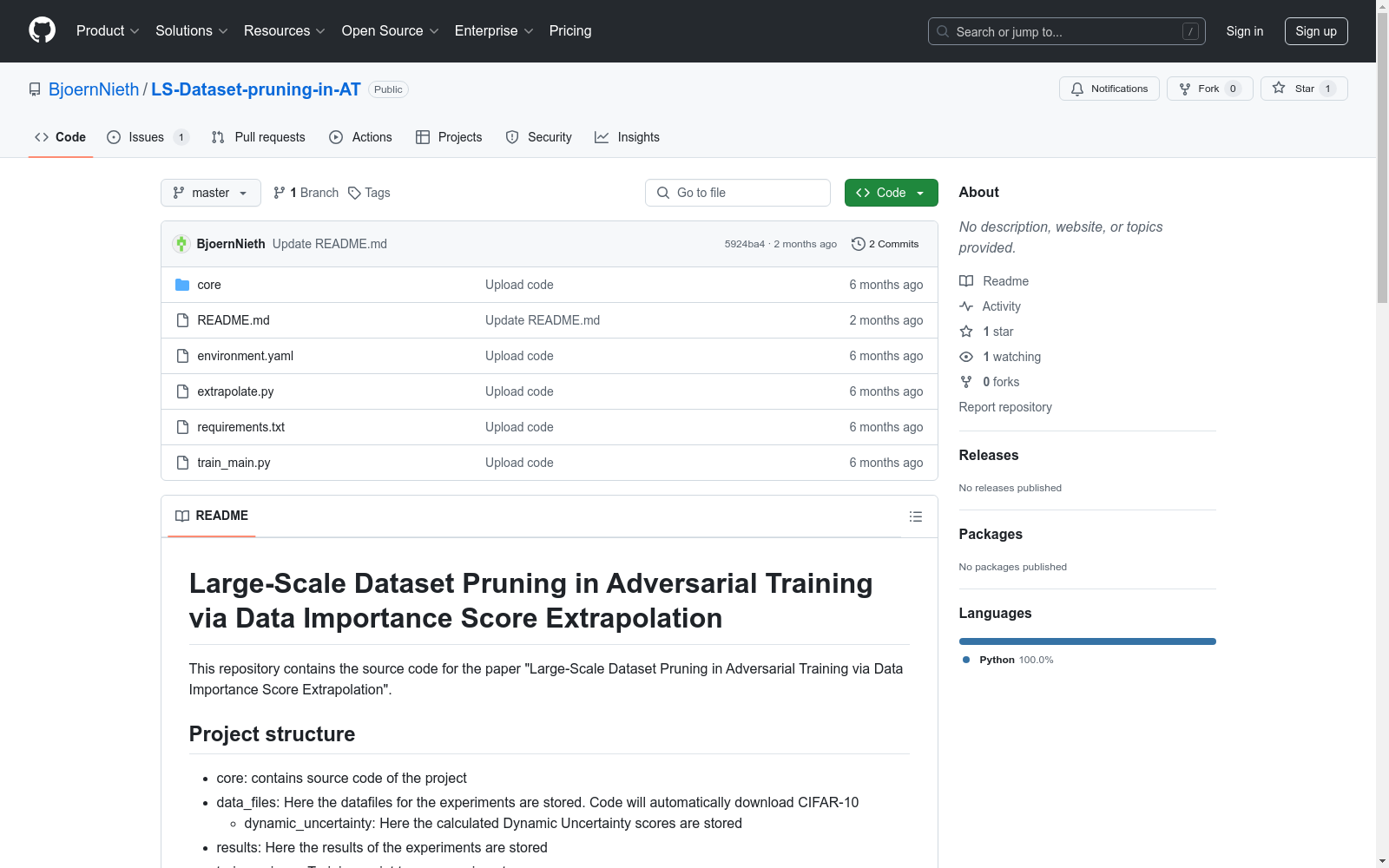Fork the repository
1389x868 pixels.
click(1210, 89)
